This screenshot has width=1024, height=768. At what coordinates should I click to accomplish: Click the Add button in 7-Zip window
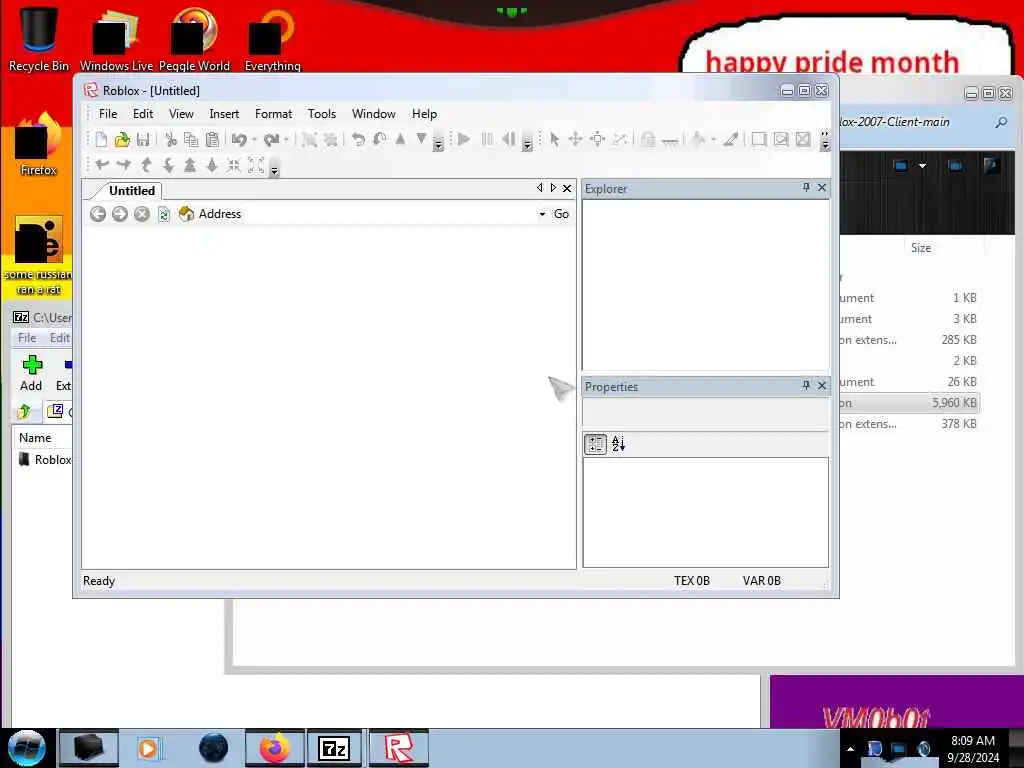point(31,374)
